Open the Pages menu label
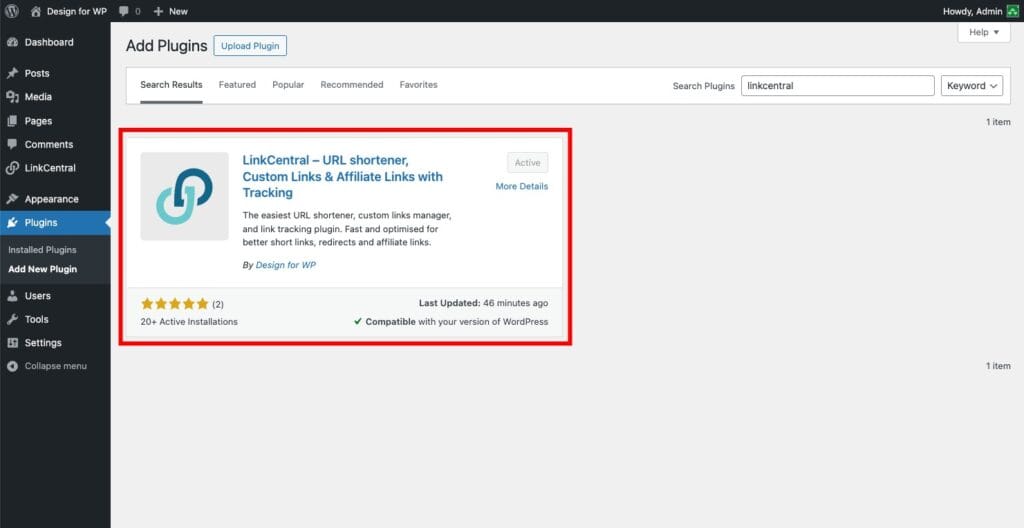Screen dimensions: 1024x528 pos(39,121)
